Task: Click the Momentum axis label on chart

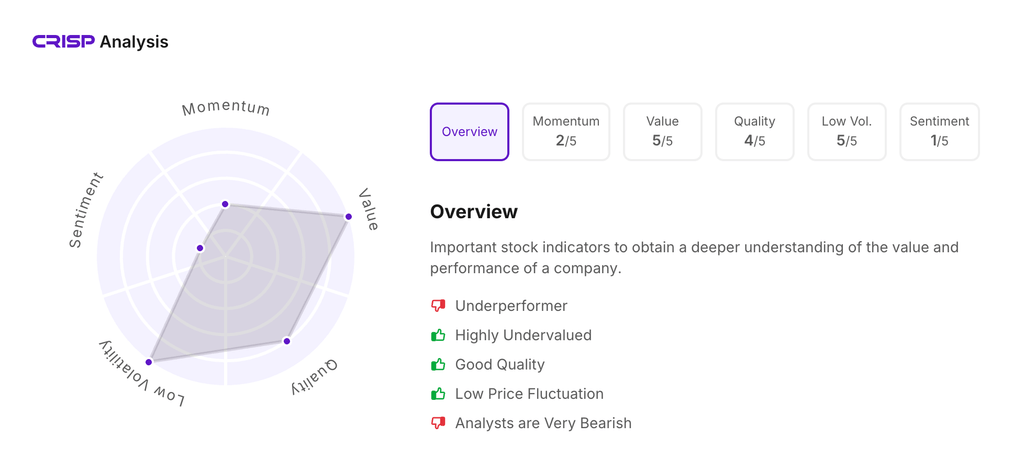Action: click(x=226, y=108)
